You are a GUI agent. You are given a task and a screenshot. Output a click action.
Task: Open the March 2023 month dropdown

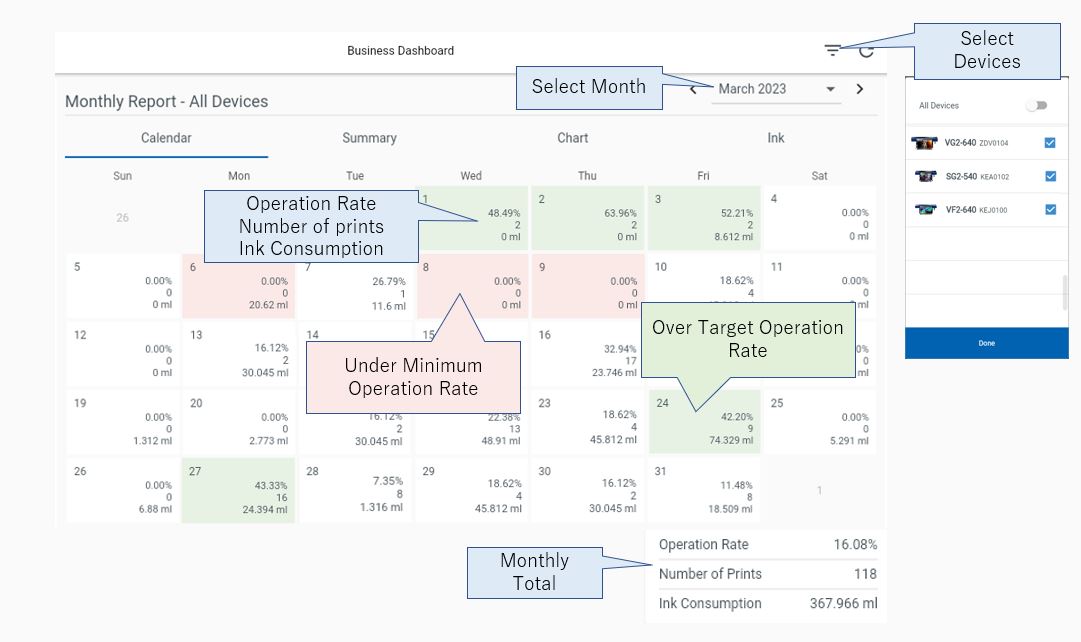pos(776,89)
